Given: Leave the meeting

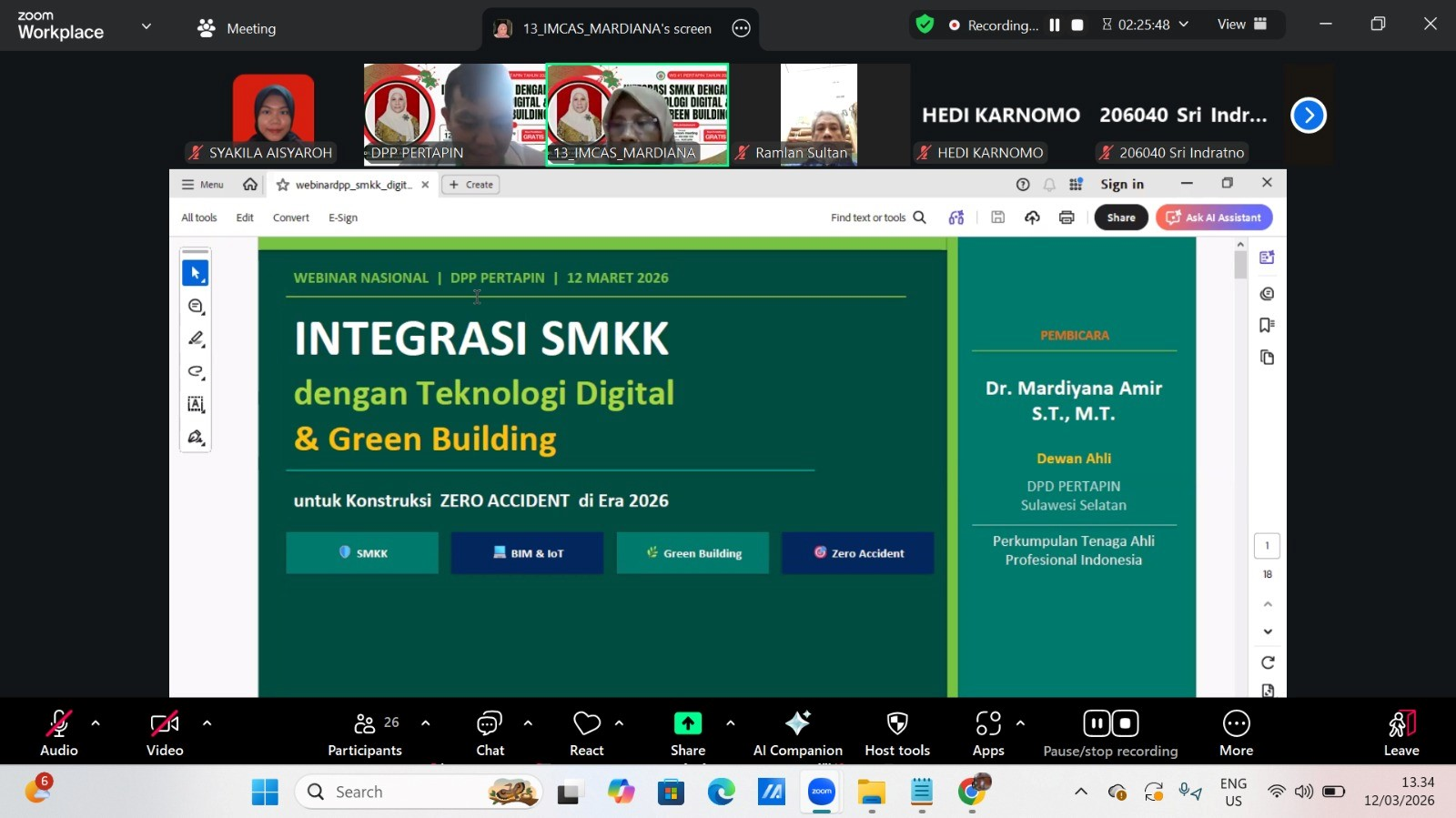Looking at the screenshot, I should [x=1401, y=732].
